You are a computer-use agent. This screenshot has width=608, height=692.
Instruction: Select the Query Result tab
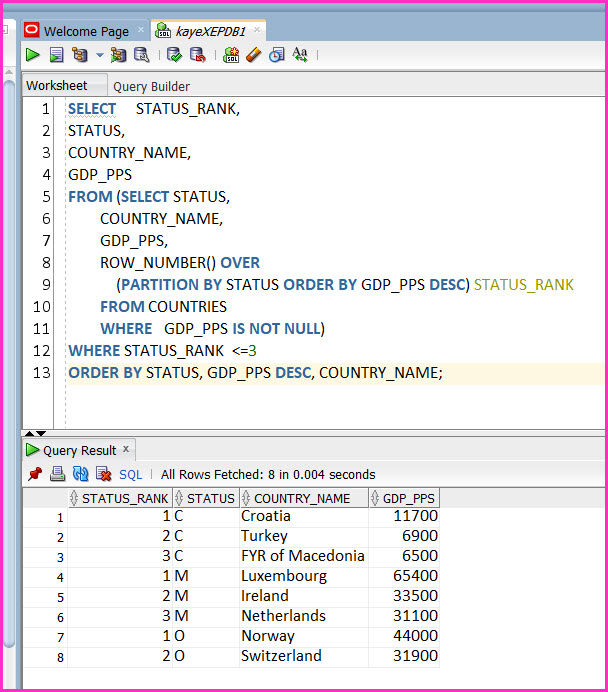tap(79, 450)
